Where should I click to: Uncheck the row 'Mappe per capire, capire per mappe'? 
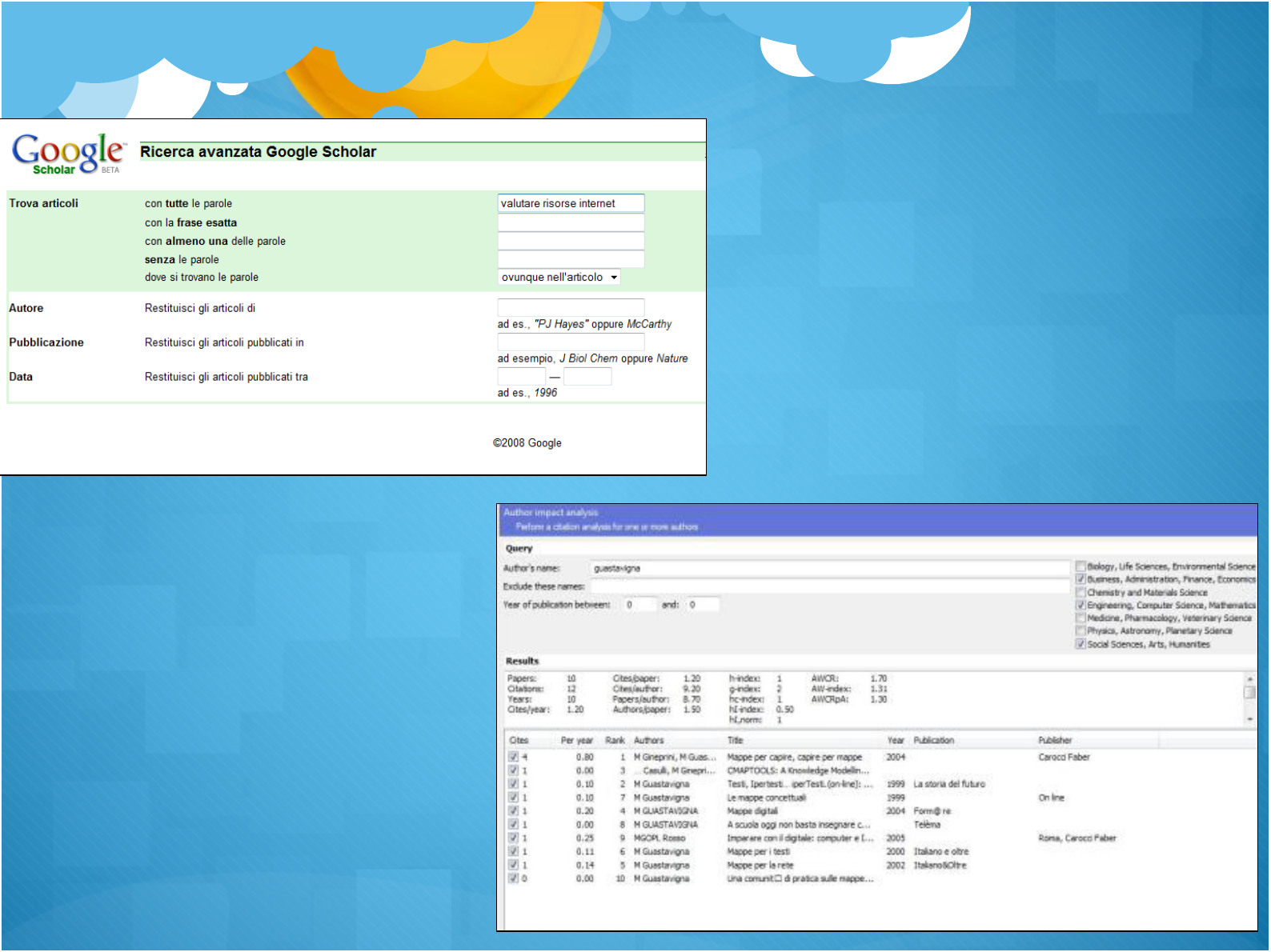514,757
